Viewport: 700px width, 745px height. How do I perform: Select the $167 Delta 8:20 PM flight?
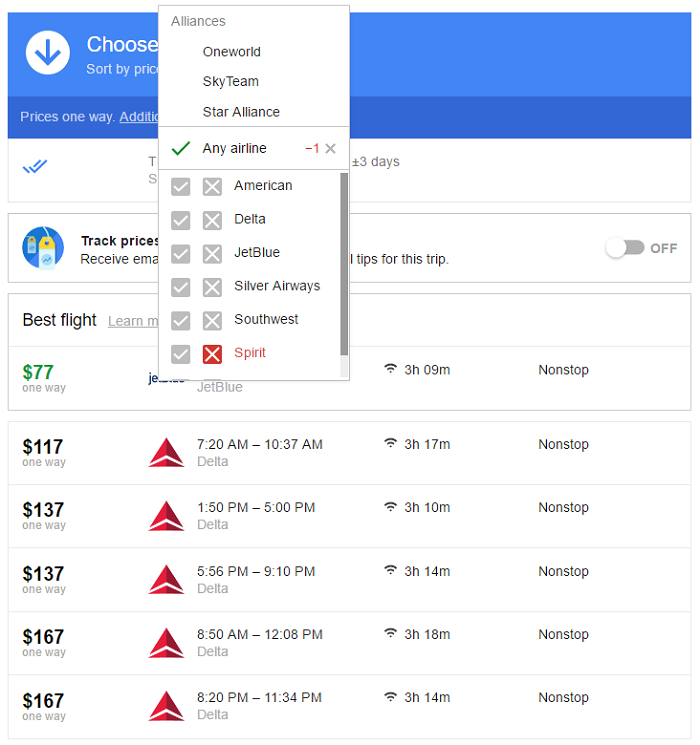coord(349,707)
